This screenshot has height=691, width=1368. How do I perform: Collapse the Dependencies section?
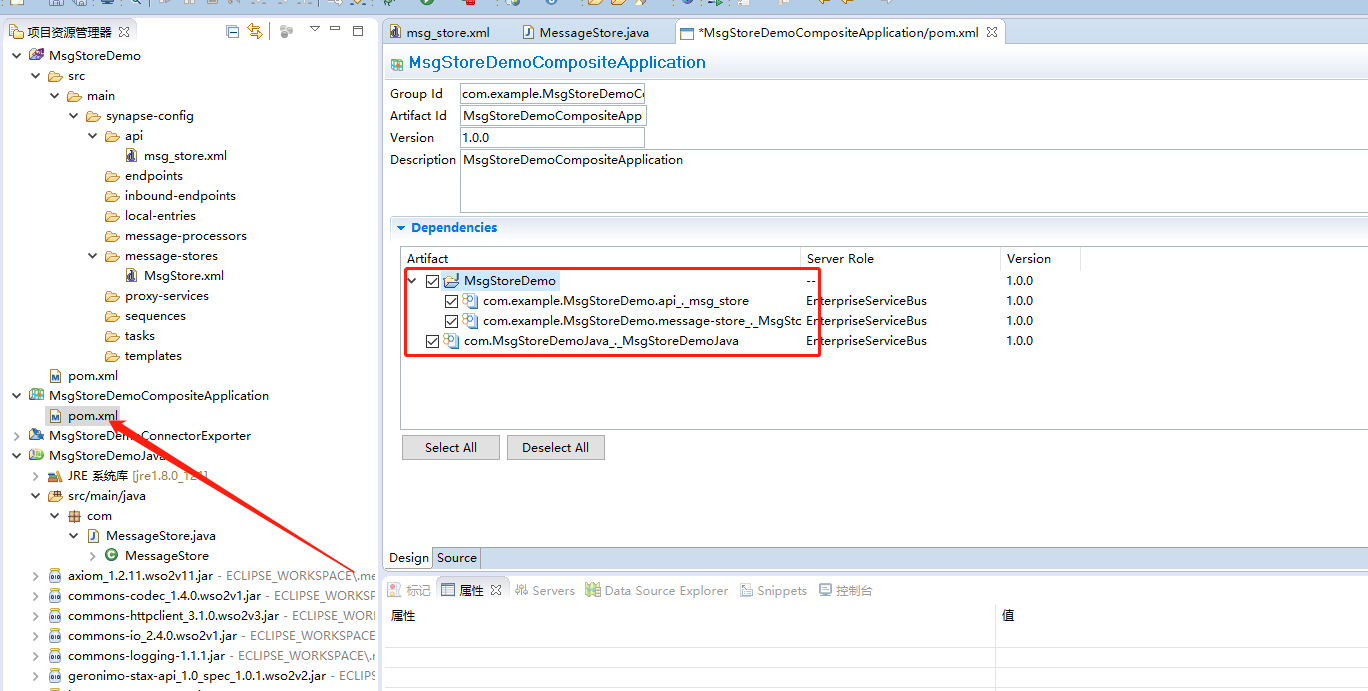(400, 228)
